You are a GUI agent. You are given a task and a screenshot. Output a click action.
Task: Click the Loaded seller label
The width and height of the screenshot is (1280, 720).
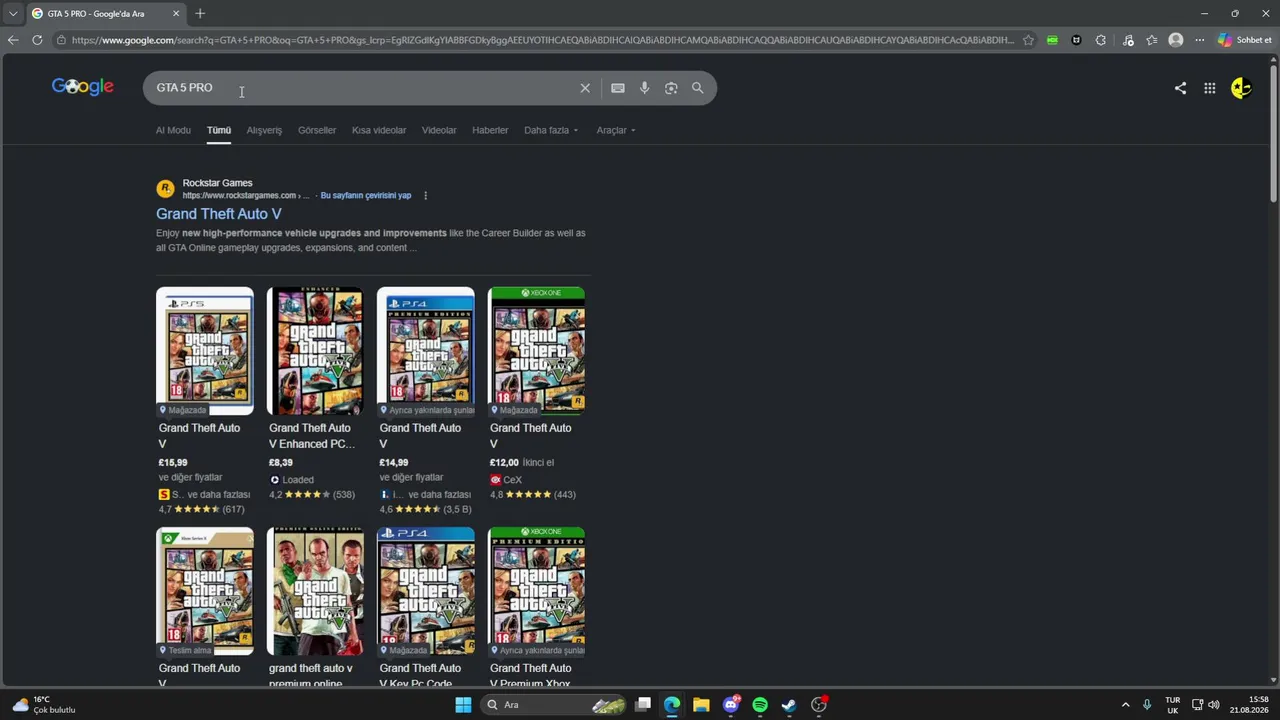pyautogui.click(x=298, y=480)
